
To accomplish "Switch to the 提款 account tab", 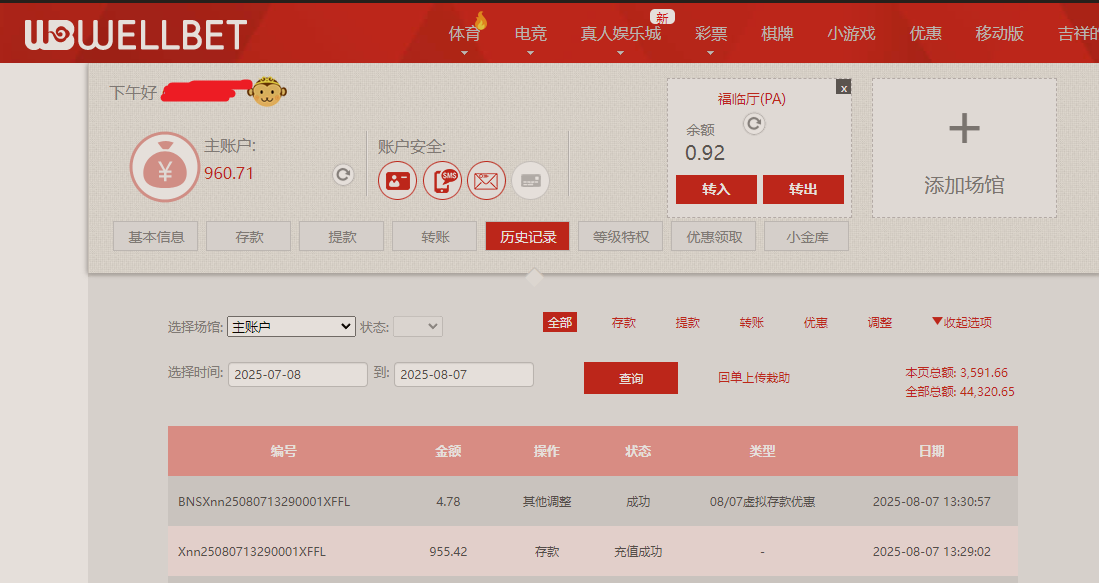I will click(x=340, y=235).
